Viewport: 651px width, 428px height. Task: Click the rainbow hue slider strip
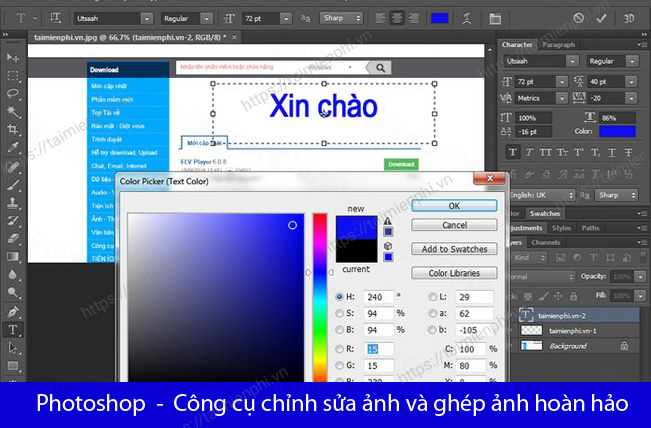point(320,297)
